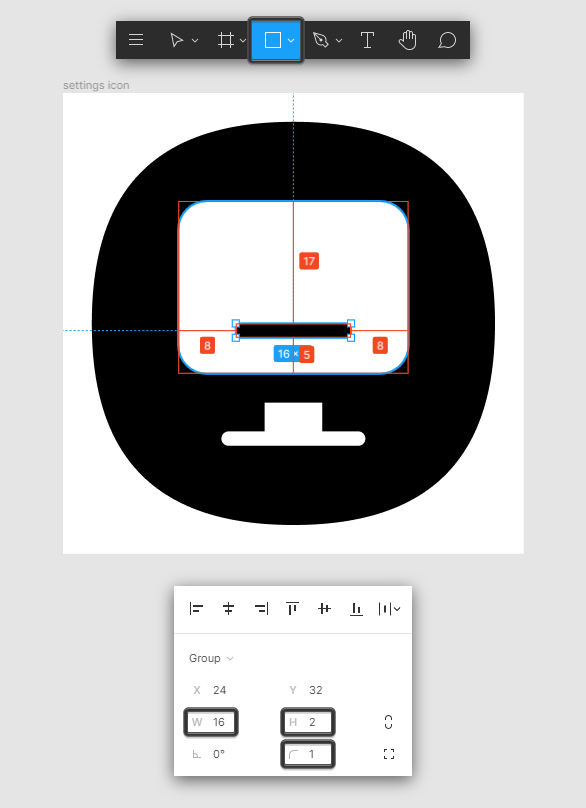Open the hamburger main menu
The image size is (586, 808).
point(136,40)
